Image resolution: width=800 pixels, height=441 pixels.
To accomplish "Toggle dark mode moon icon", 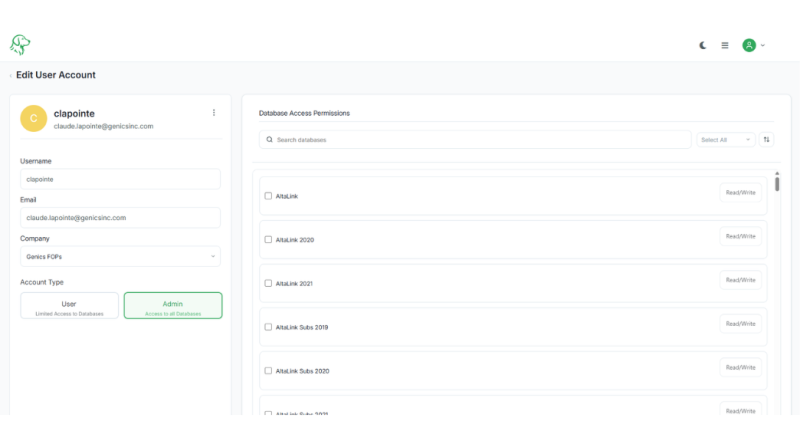I will click(x=703, y=45).
